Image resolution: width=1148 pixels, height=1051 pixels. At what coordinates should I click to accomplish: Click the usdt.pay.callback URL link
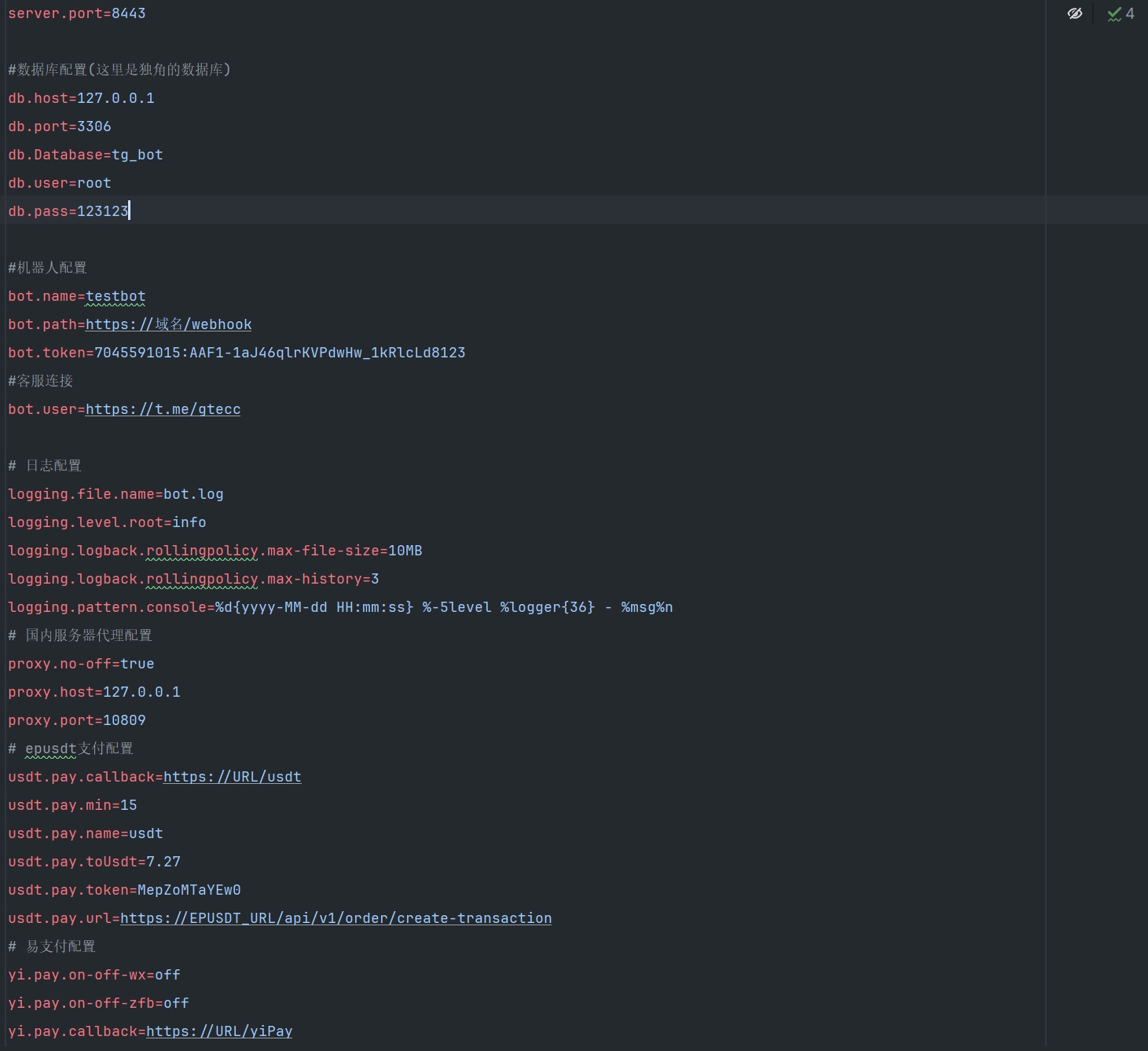(x=232, y=777)
